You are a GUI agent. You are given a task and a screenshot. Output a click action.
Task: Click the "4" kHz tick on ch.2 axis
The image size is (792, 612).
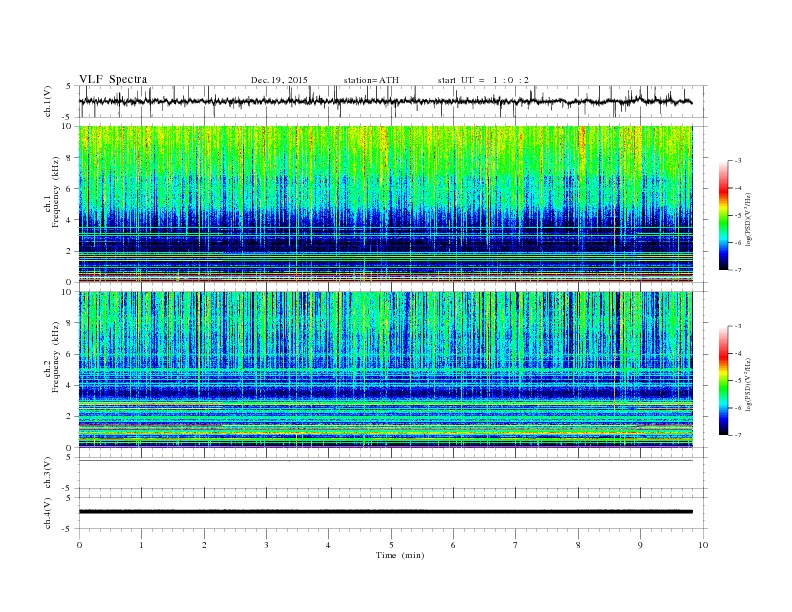tap(70, 386)
